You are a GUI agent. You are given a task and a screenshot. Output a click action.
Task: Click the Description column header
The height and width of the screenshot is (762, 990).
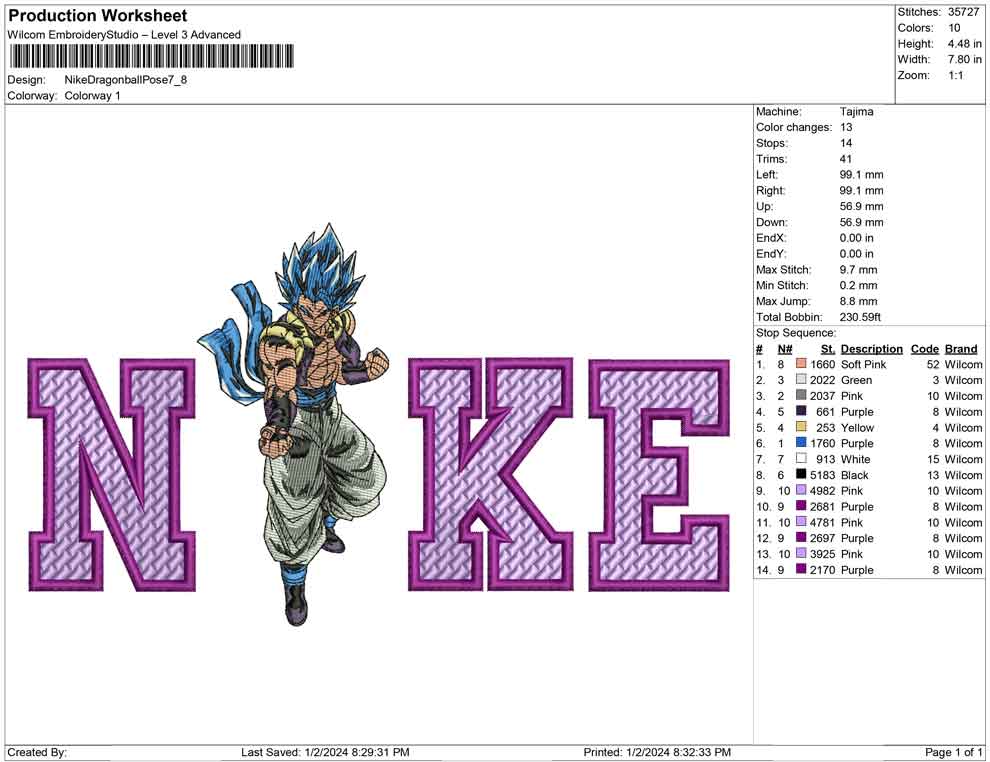(871, 349)
